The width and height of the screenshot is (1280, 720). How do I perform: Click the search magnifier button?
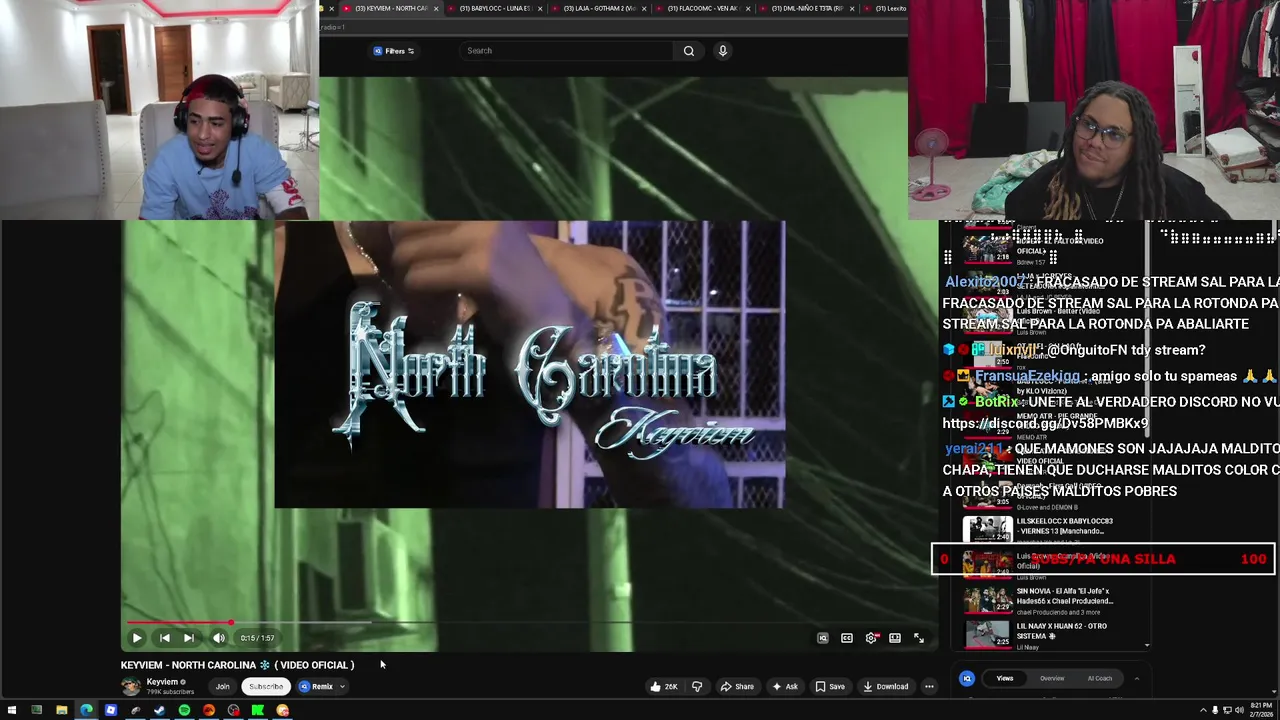click(x=688, y=51)
